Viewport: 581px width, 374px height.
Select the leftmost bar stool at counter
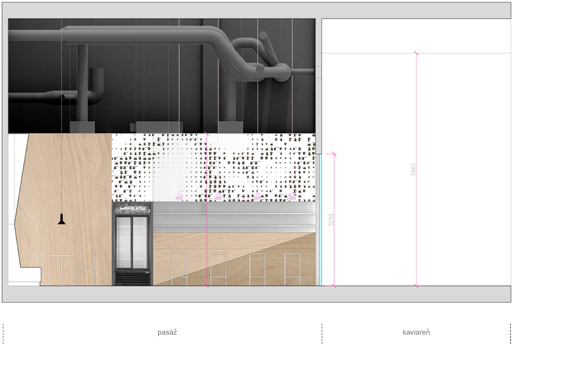[179, 269]
